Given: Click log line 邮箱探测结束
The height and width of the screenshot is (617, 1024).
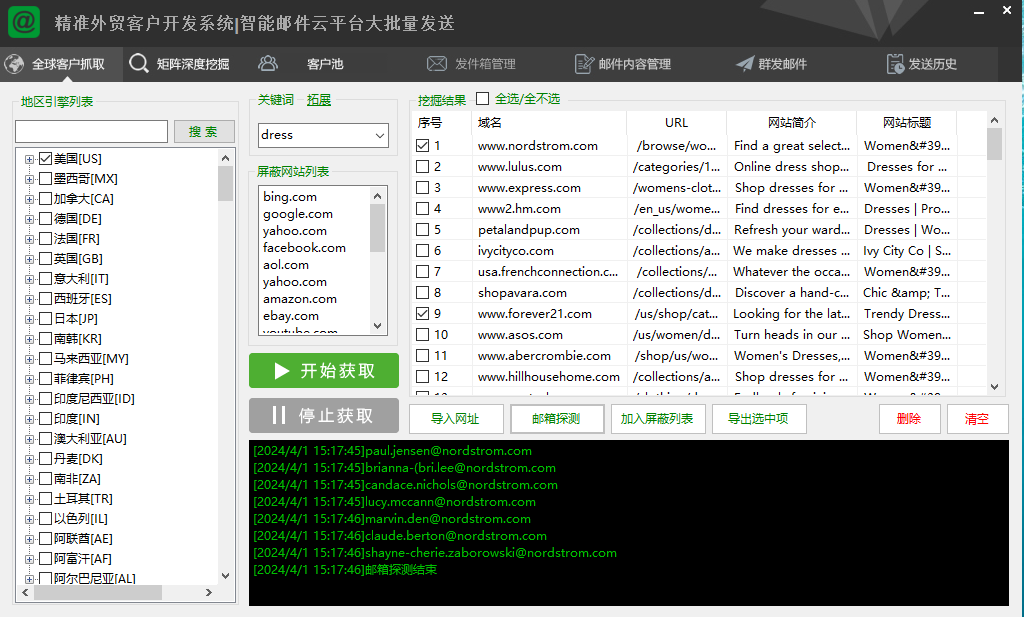Looking at the screenshot, I should coord(345,569).
